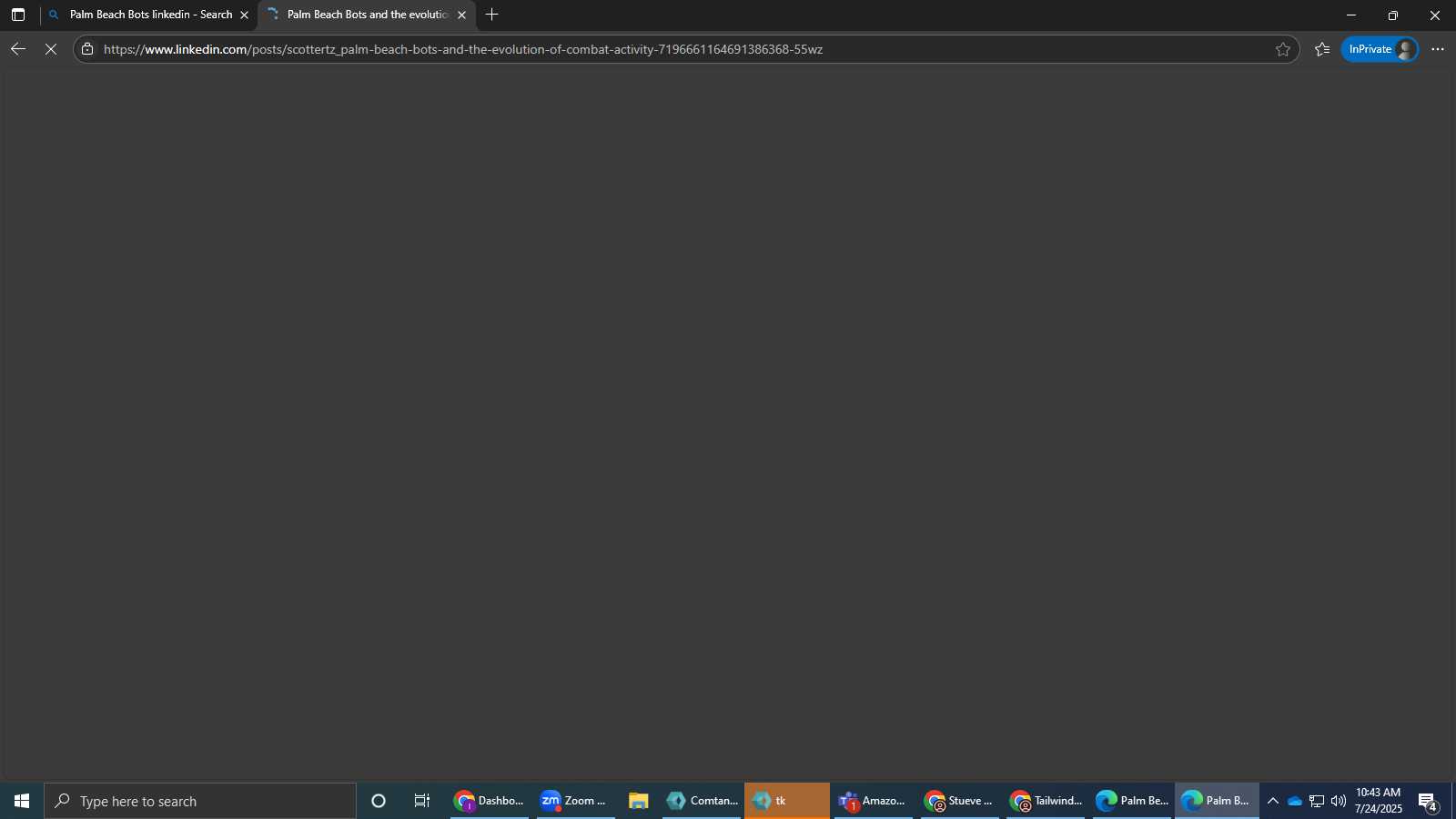Open browser Settings and more menu
This screenshot has width=1456, height=819.
pyautogui.click(x=1438, y=49)
